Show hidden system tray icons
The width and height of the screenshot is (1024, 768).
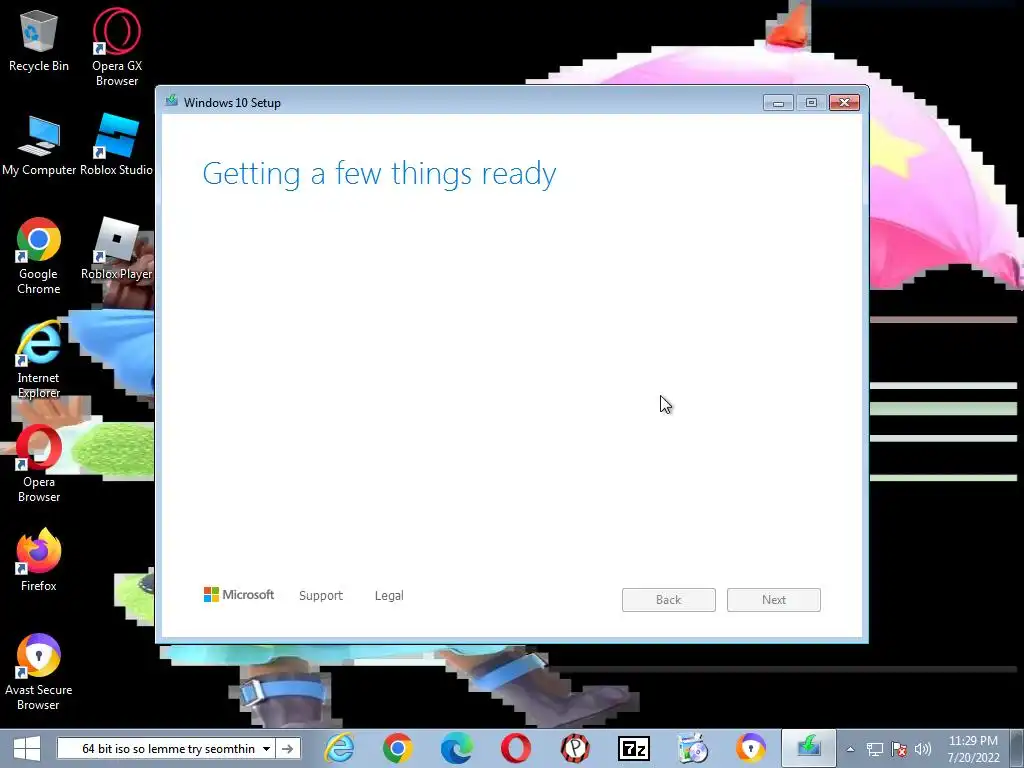coord(850,749)
